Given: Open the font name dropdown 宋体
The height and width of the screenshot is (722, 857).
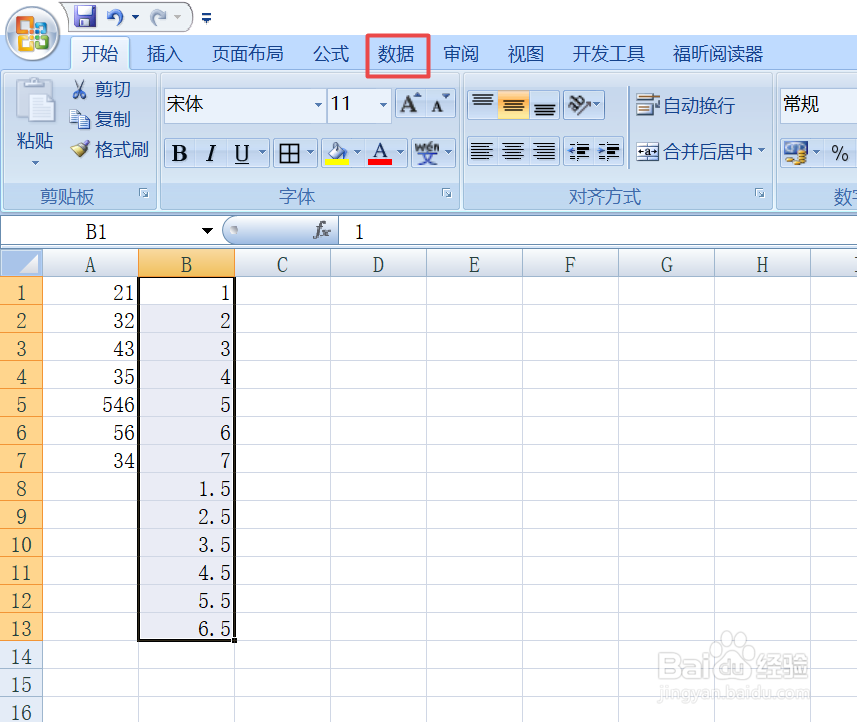Looking at the screenshot, I should pos(319,104).
